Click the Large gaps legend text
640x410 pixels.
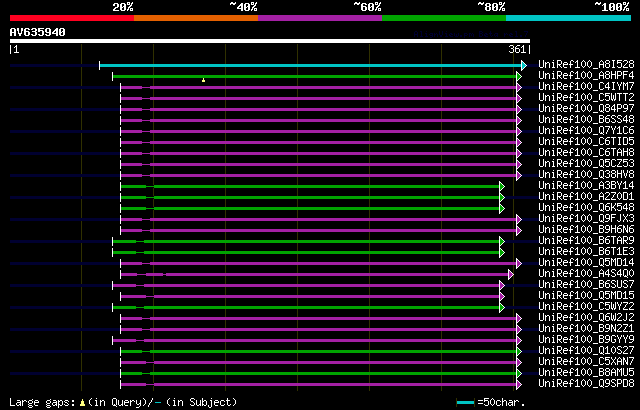click(44, 403)
